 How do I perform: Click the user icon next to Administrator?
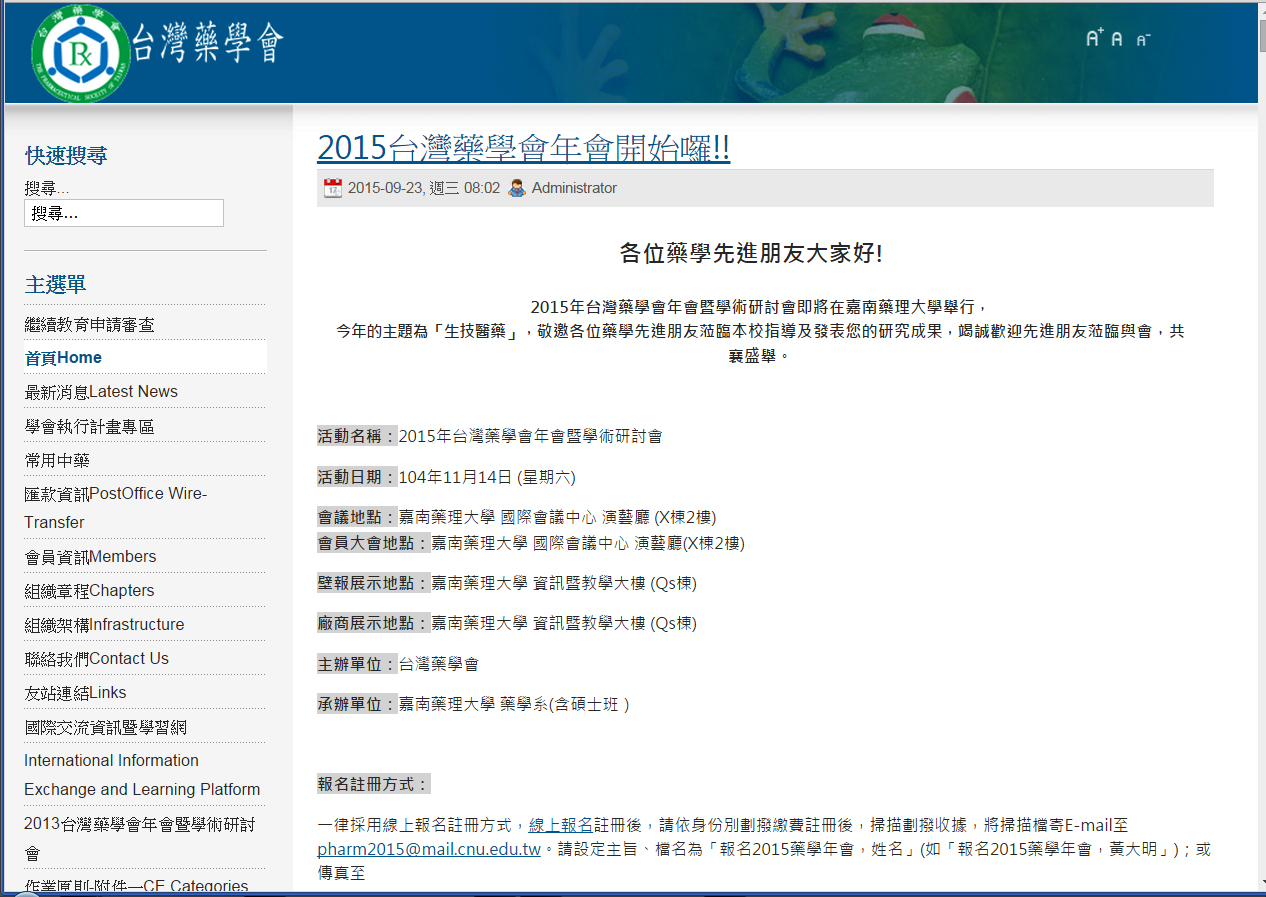click(517, 188)
